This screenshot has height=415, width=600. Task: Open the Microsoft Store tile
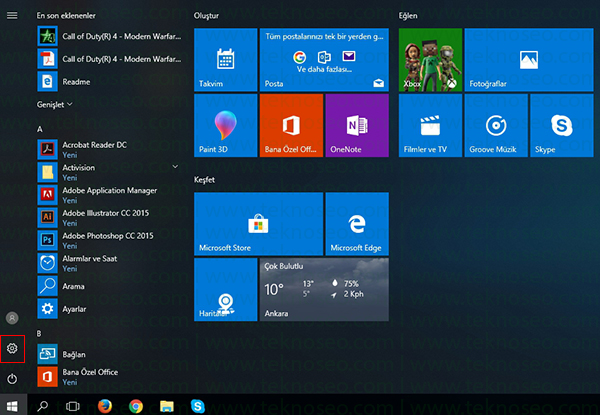pos(258,224)
